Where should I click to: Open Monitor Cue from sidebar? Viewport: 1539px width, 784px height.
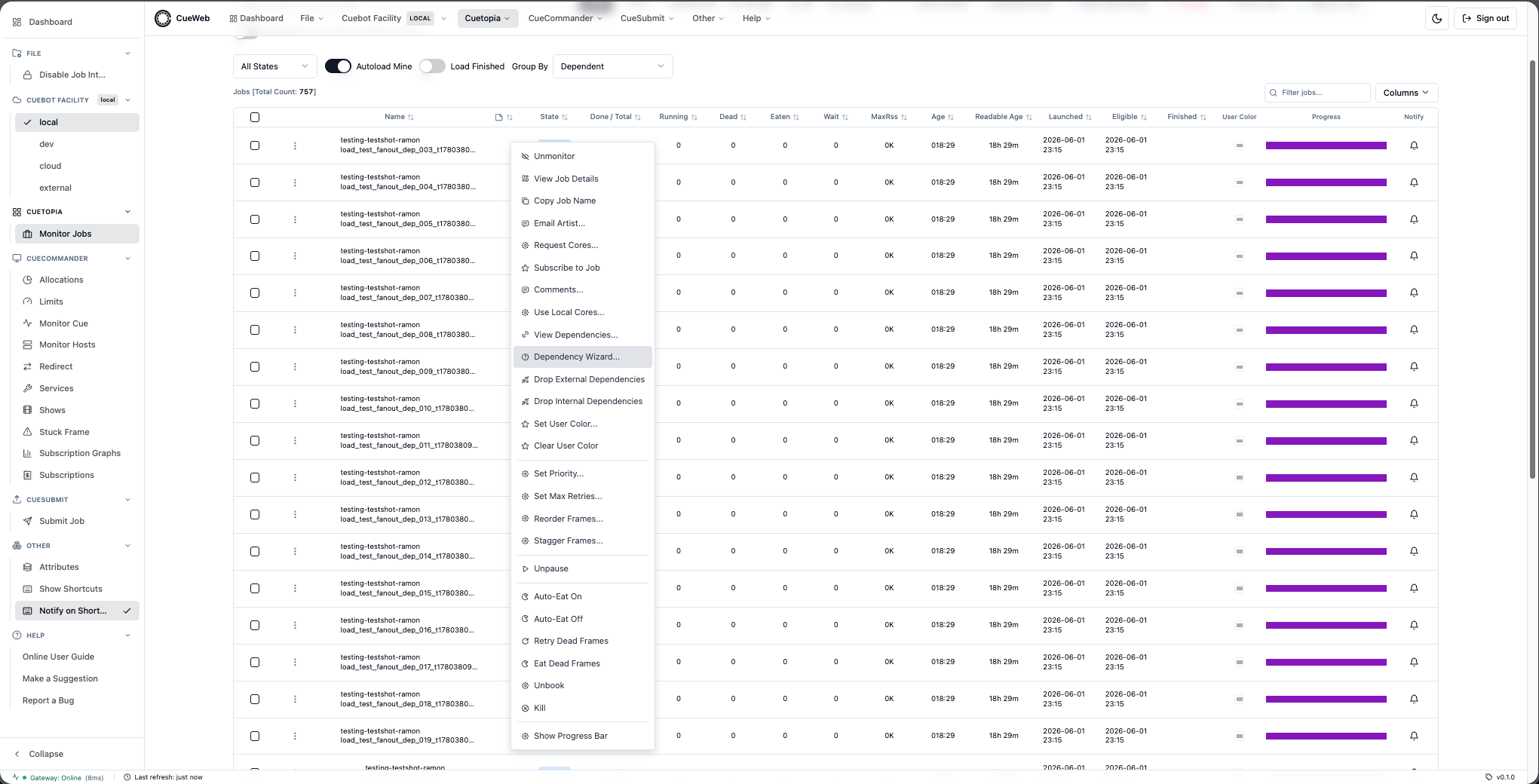click(63, 323)
